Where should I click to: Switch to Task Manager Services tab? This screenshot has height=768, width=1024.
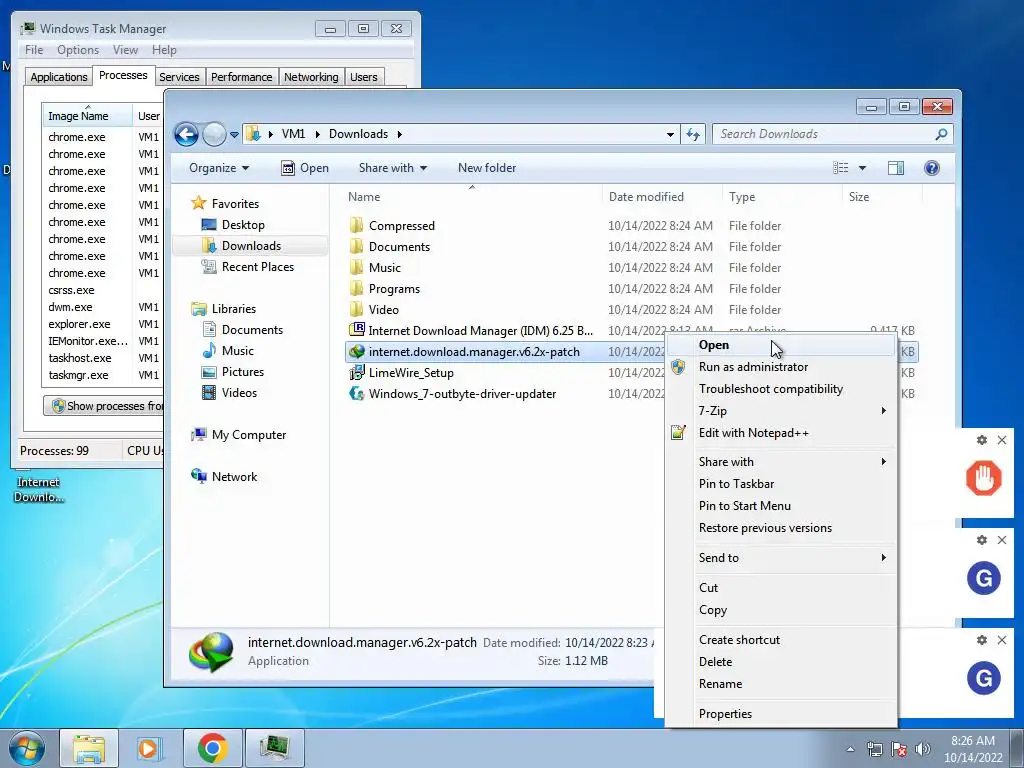pos(180,77)
